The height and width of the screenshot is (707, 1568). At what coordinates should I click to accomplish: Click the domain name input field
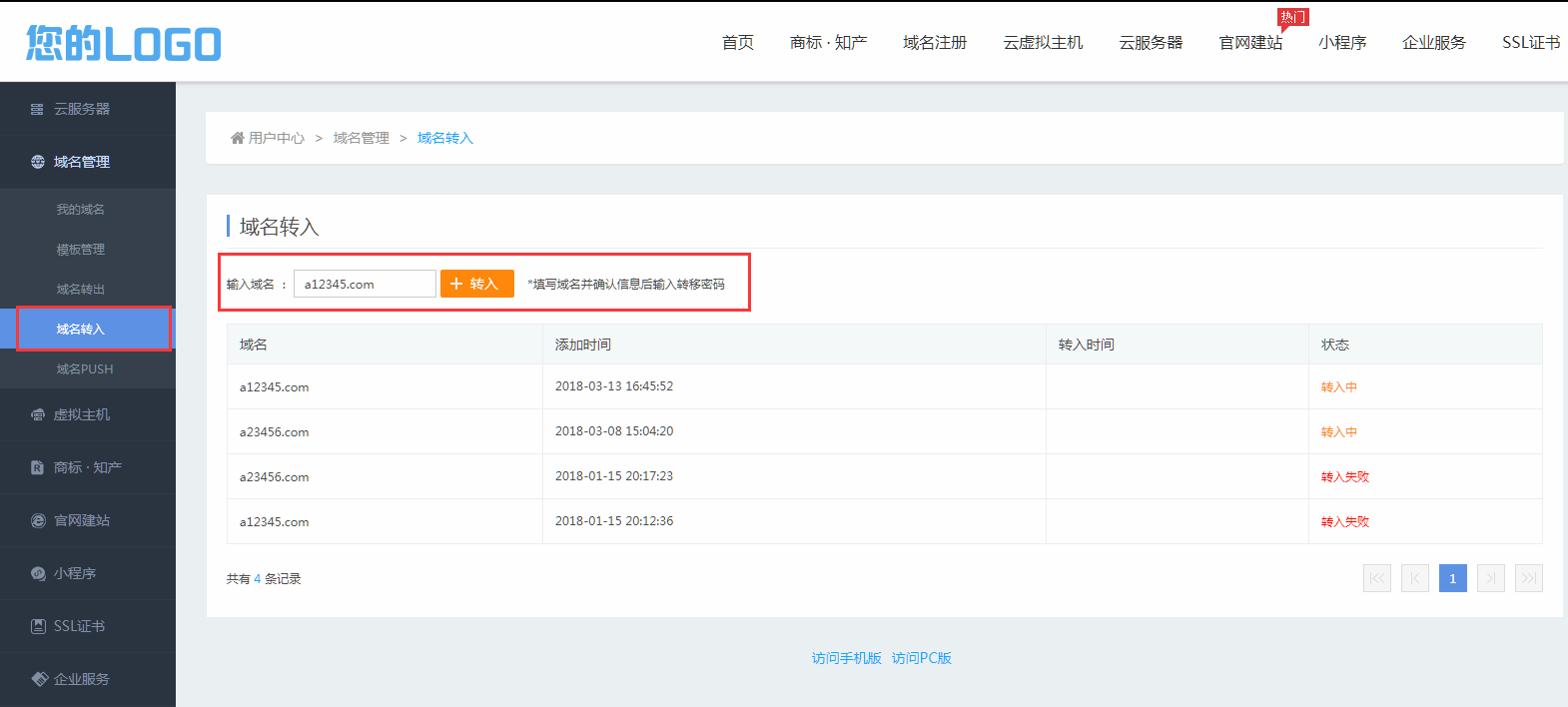click(x=365, y=284)
